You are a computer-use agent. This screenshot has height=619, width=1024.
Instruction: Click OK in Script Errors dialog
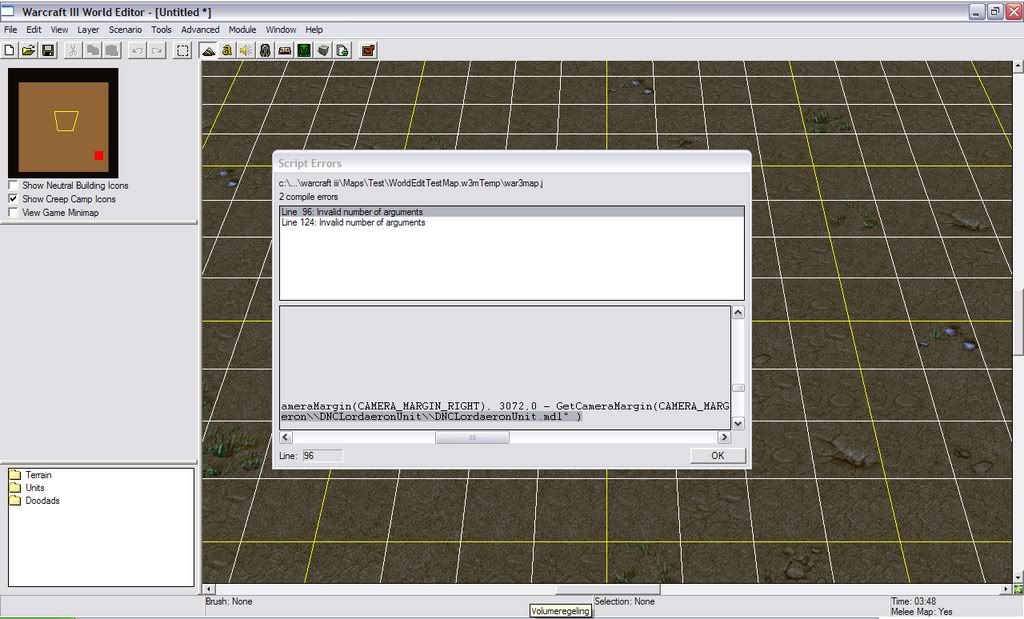point(718,456)
